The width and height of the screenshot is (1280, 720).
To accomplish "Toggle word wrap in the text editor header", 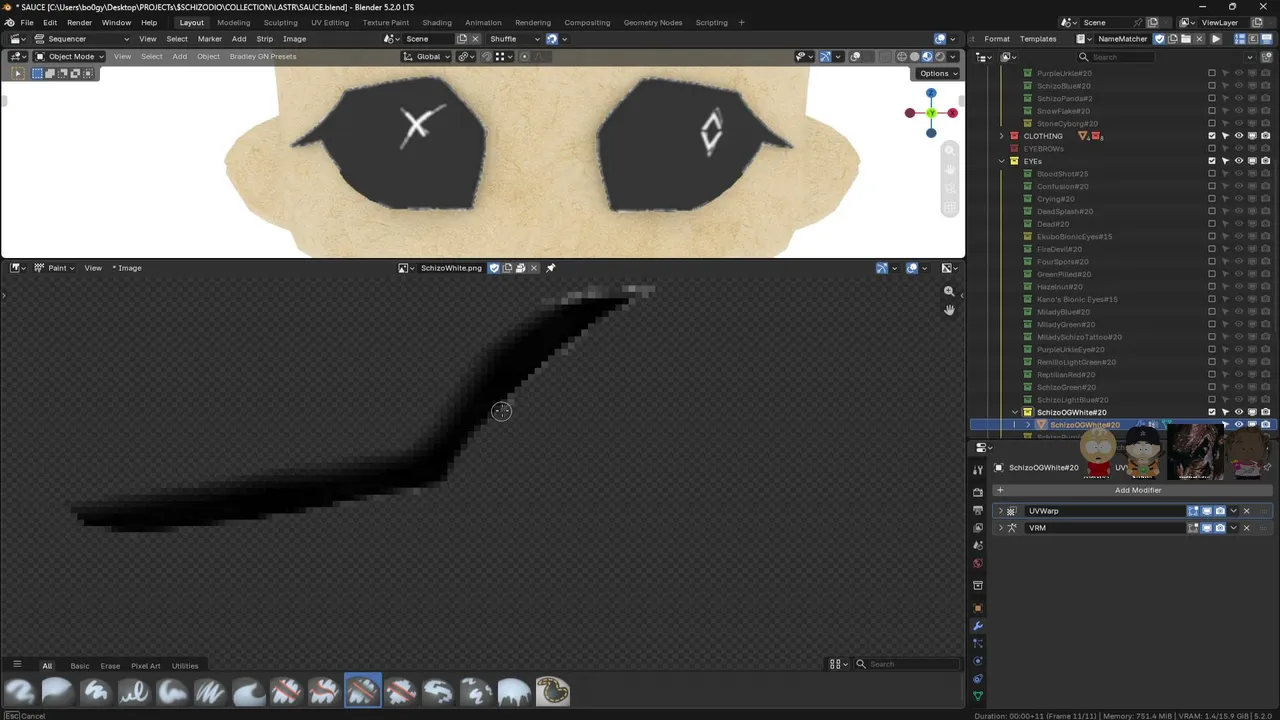I will pyautogui.click(x=1253, y=39).
